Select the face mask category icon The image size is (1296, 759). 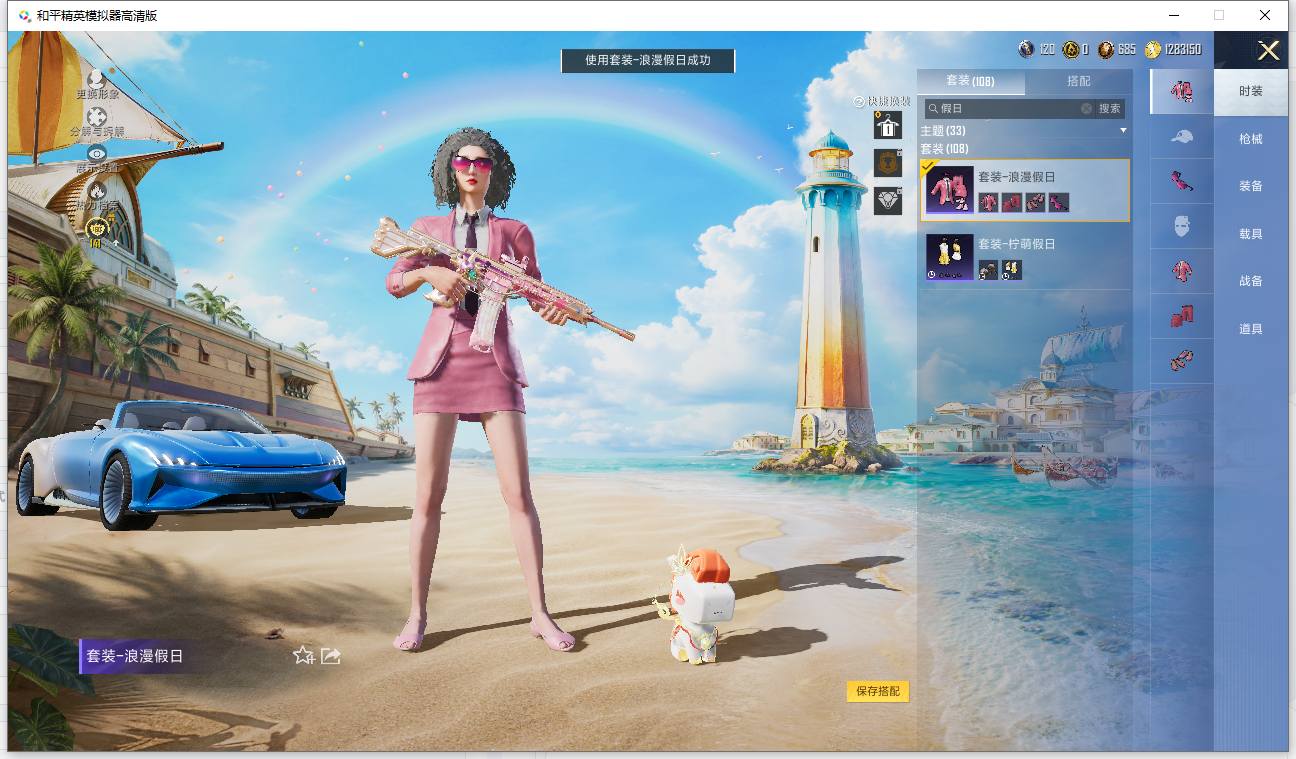pyautogui.click(x=1182, y=226)
